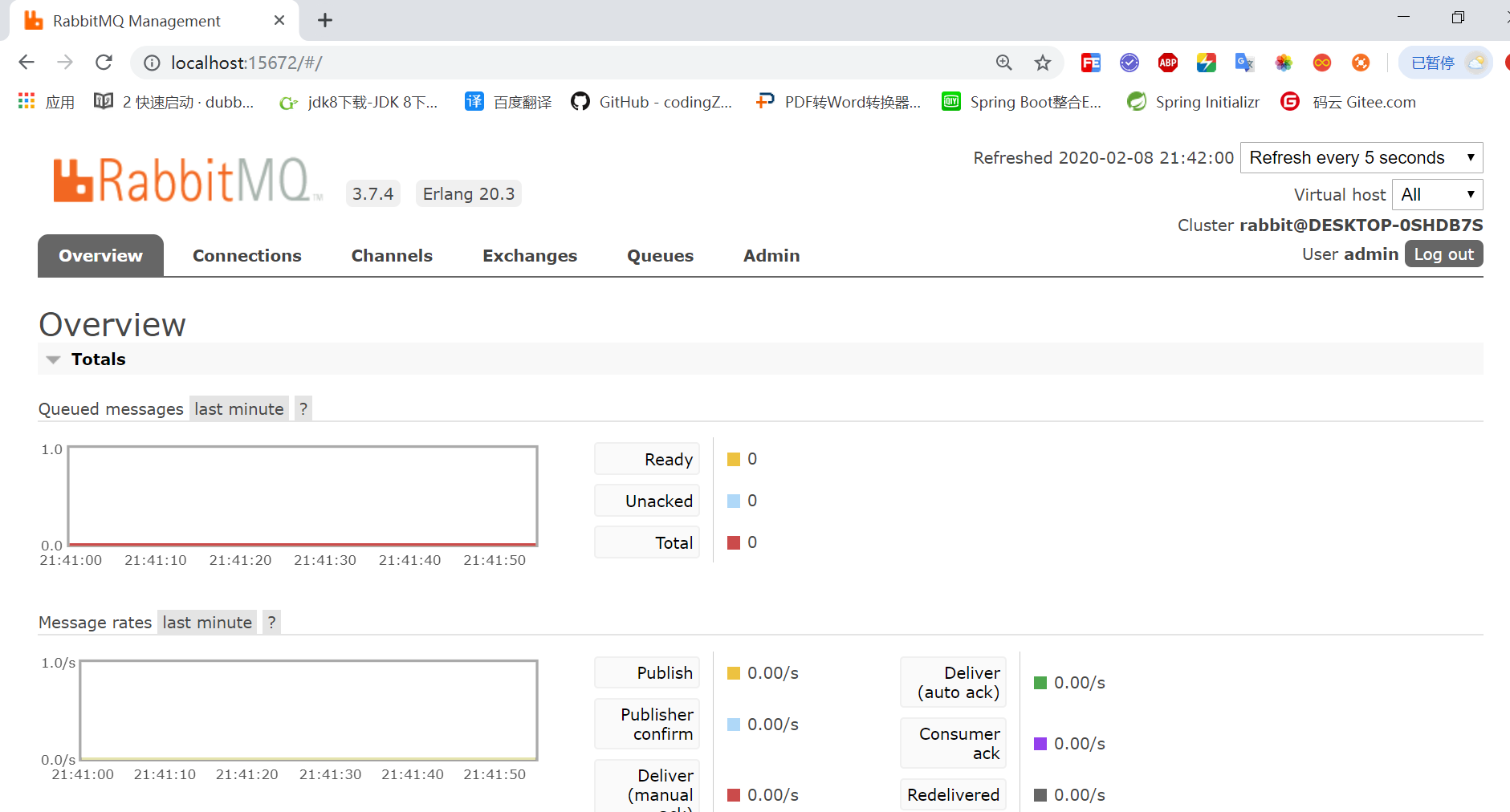Open the orange circle extension icon

pyautogui.click(x=1361, y=63)
